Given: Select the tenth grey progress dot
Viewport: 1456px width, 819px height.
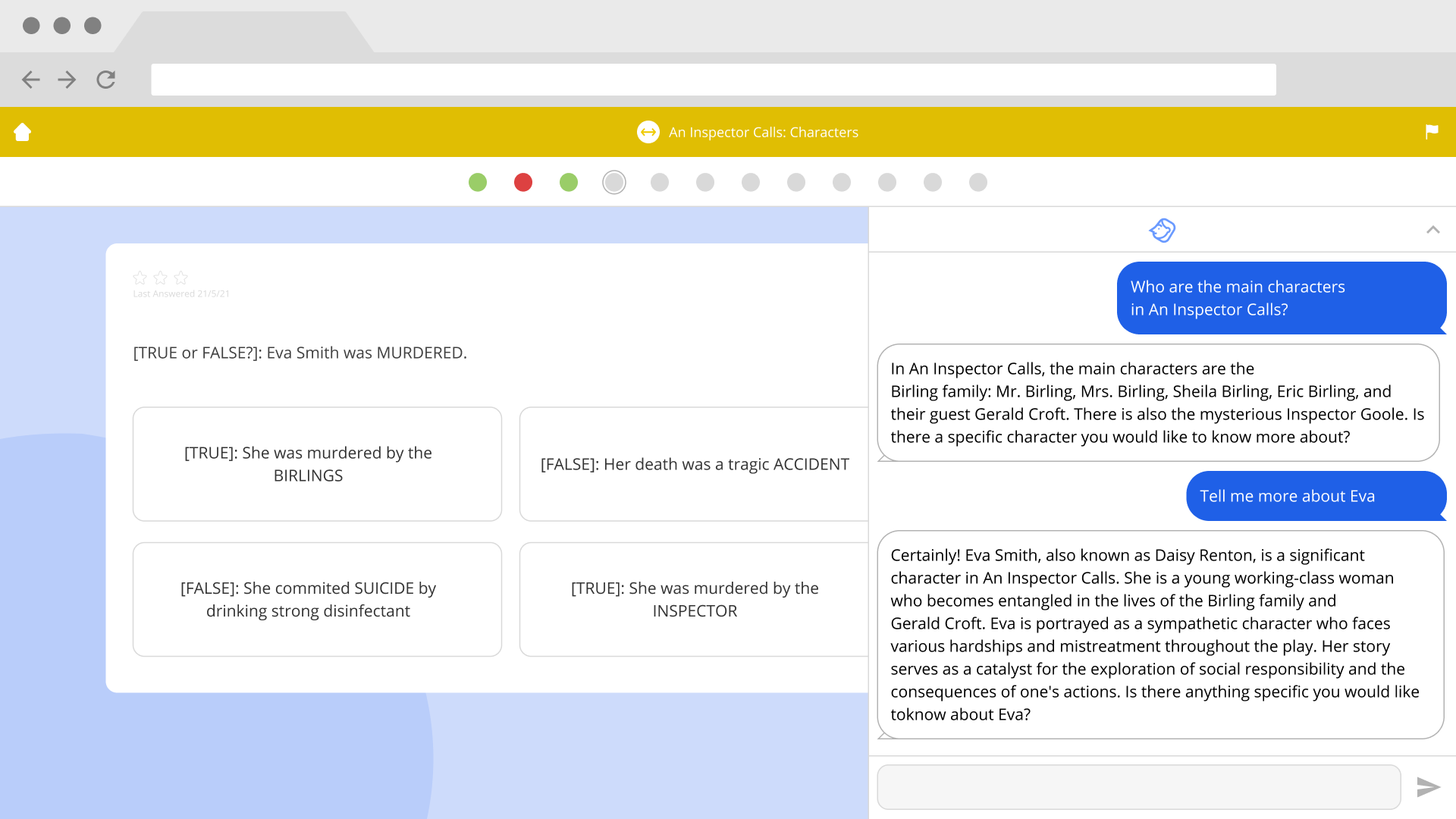Looking at the screenshot, I should (x=887, y=182).
